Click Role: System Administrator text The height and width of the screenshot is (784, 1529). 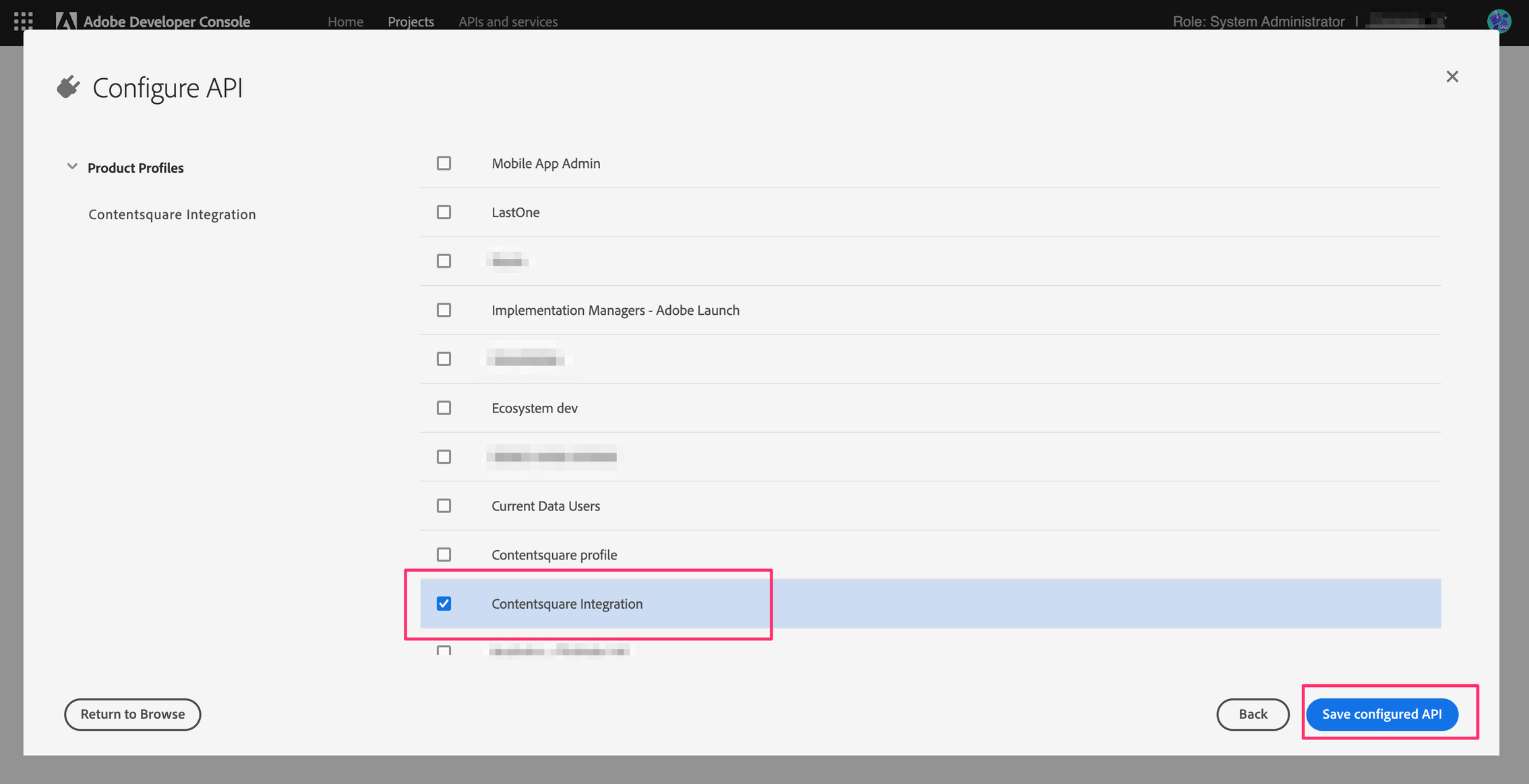(x=1258, y=22)
